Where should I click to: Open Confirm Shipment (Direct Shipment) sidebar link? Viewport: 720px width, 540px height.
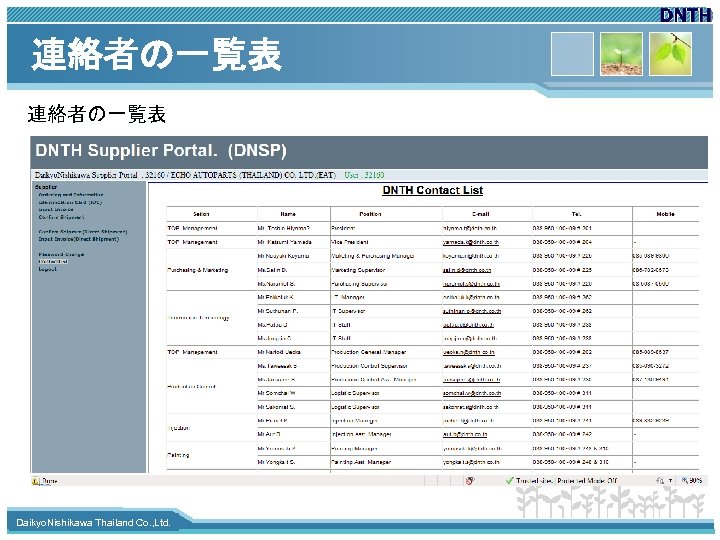83,232
